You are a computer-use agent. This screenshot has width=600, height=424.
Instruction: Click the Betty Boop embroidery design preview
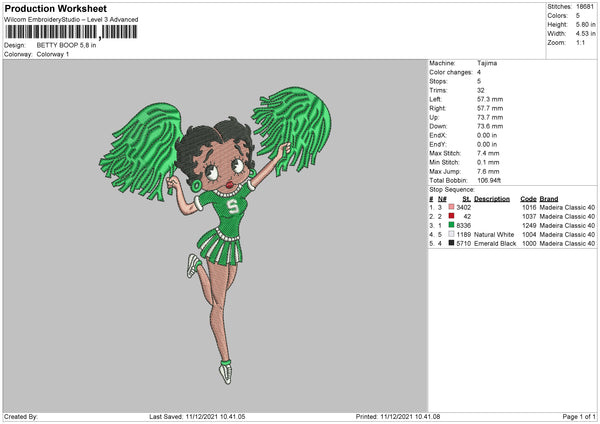(x=215, y=235)
